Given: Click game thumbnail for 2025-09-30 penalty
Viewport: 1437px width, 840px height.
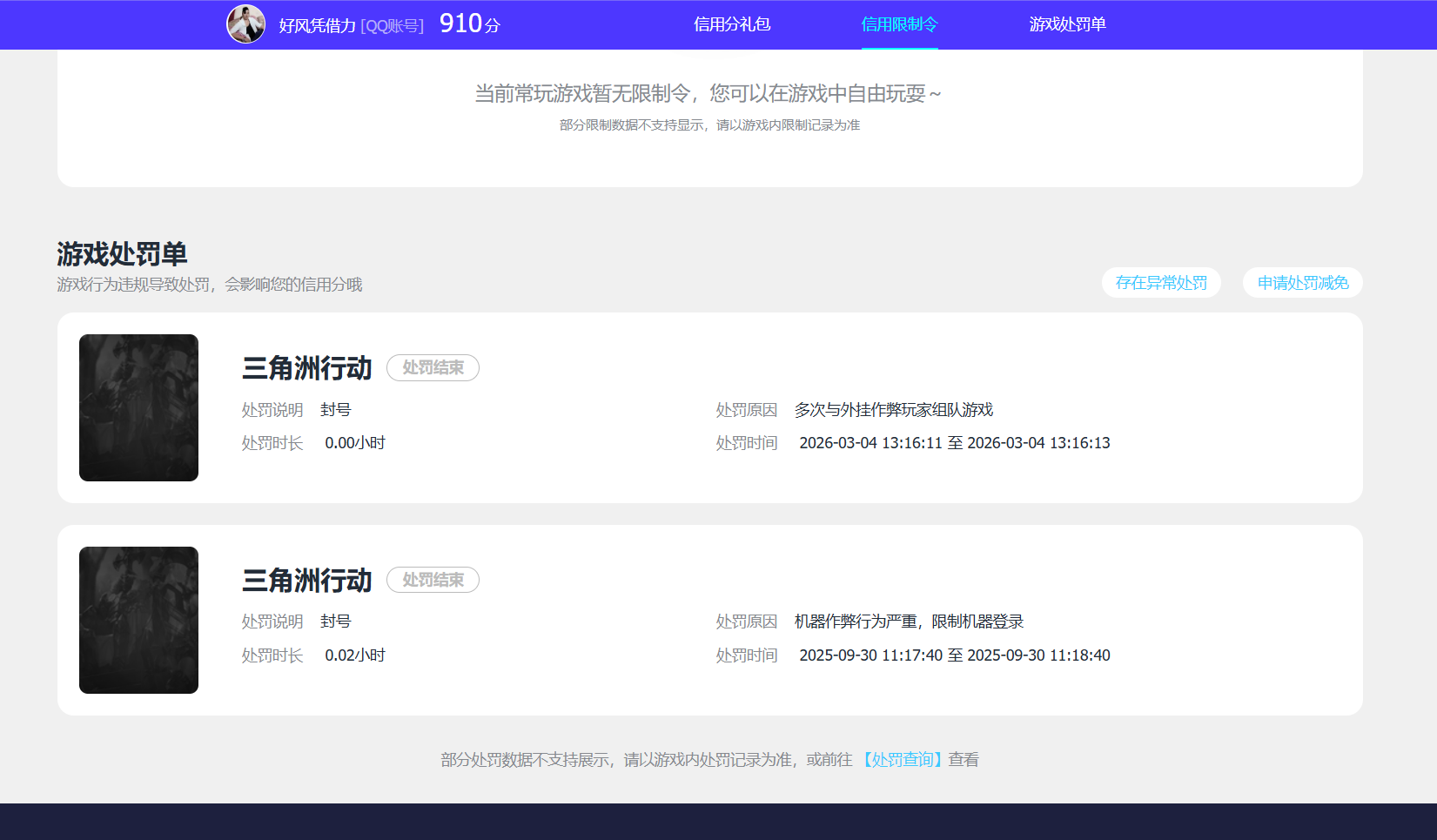Looking at the screenshot, I should coord(138,620).
